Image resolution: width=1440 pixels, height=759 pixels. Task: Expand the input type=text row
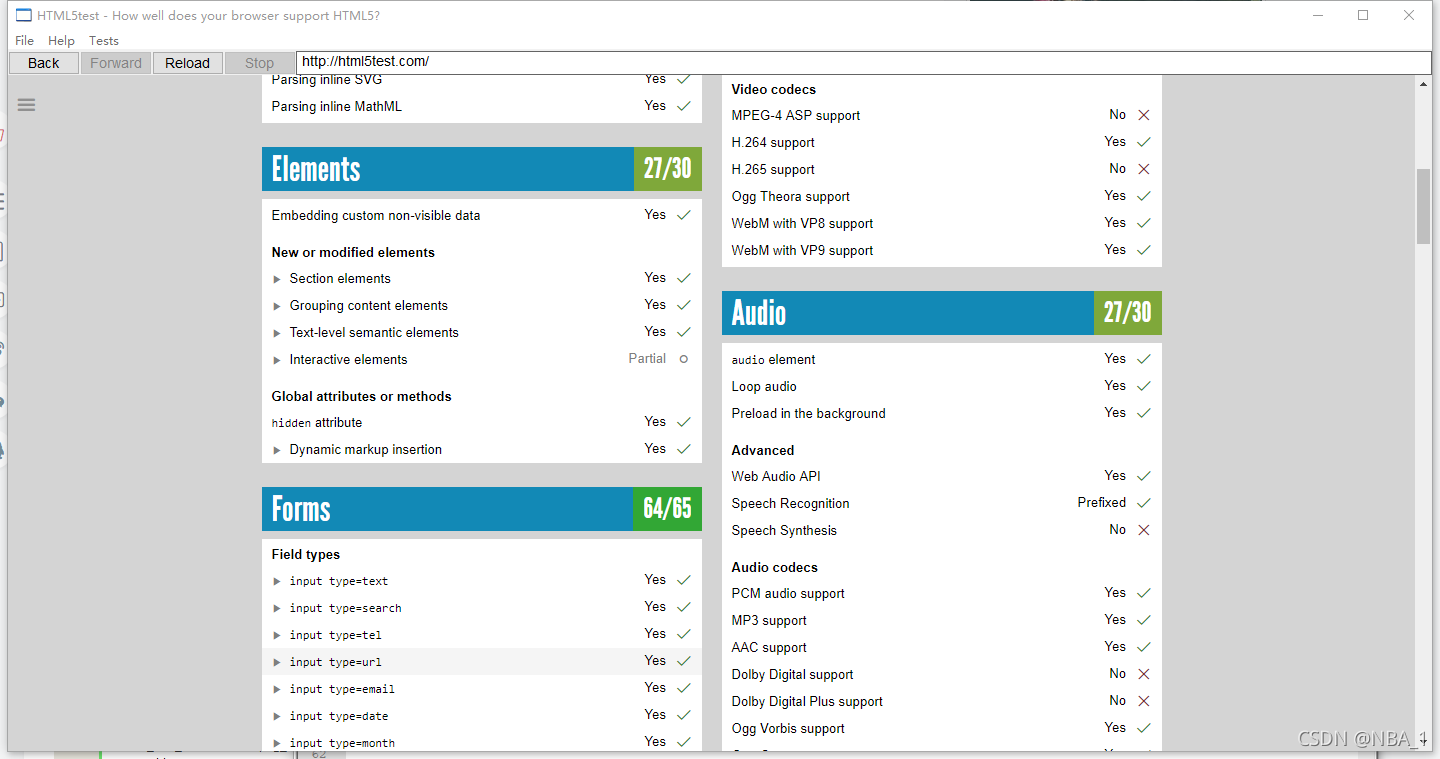click(277, 581)
